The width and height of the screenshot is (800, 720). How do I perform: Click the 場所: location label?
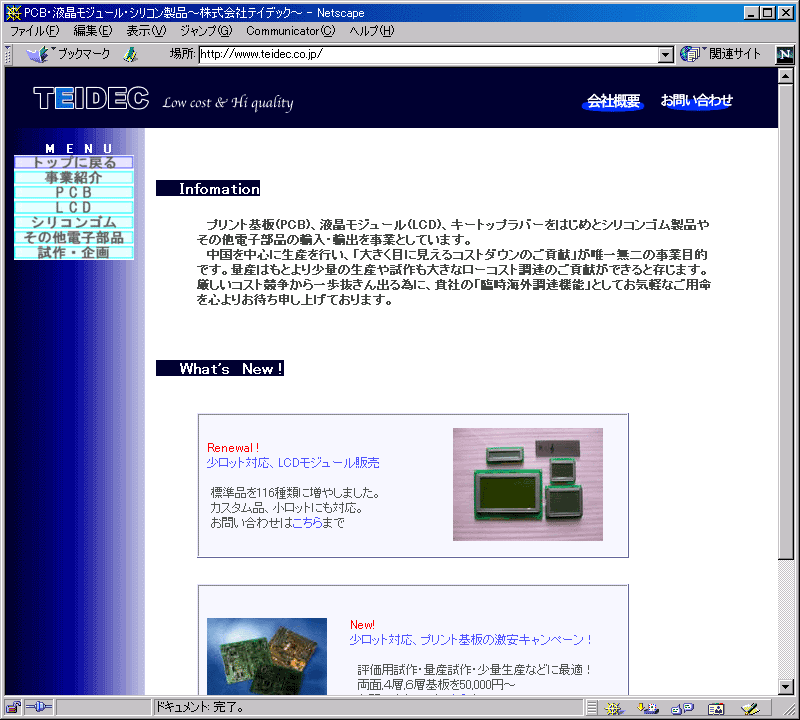pyautogui.click(x=183, y=54)
